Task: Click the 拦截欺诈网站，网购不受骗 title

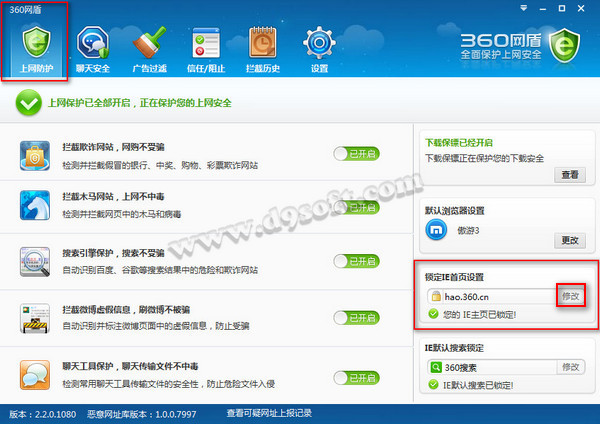Action: 113,147
